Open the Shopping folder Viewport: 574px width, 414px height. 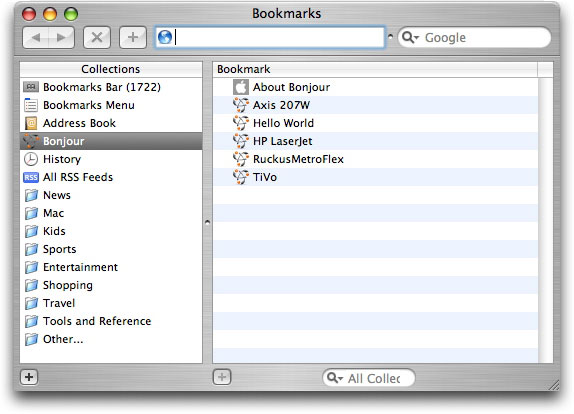(111, 285)
